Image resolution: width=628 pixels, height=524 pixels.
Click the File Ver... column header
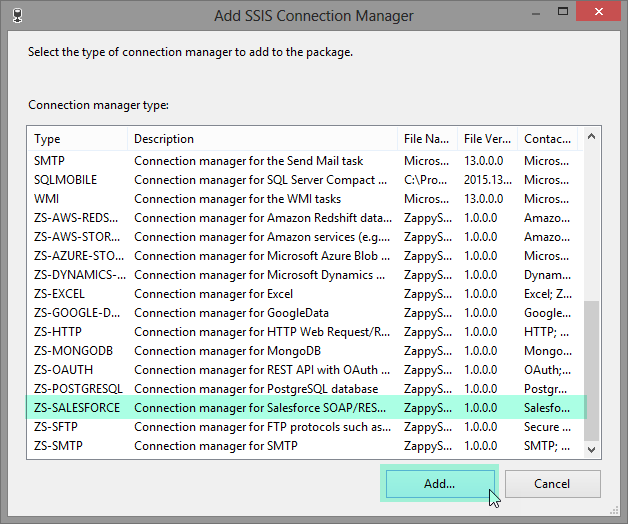(487, 139)
